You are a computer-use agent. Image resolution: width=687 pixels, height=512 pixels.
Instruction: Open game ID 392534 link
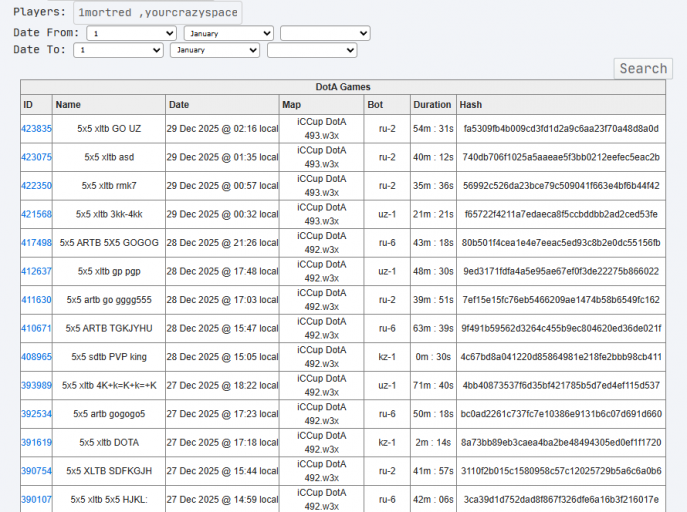point(36,414)
